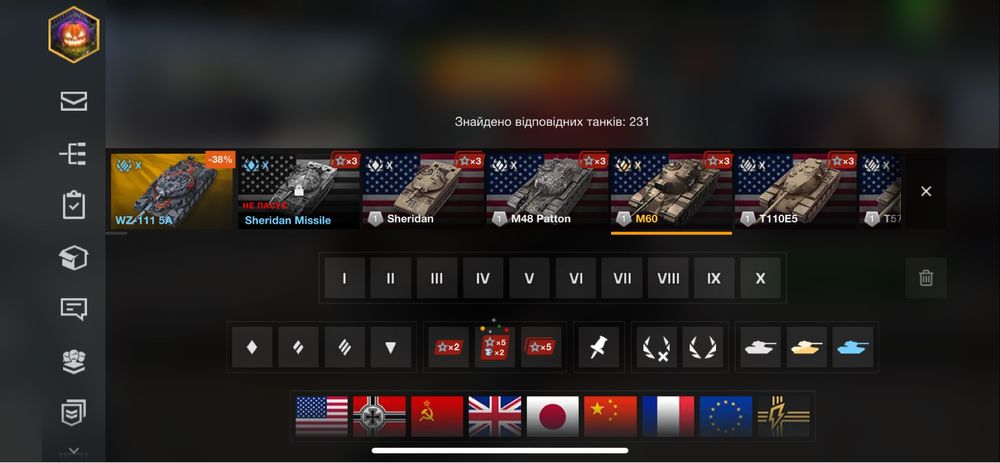This screenshot has height=463, width=1000.
Task: Expand the sidebar with bottom chevron
Action: pyautogui.click(x=74, y=451)
